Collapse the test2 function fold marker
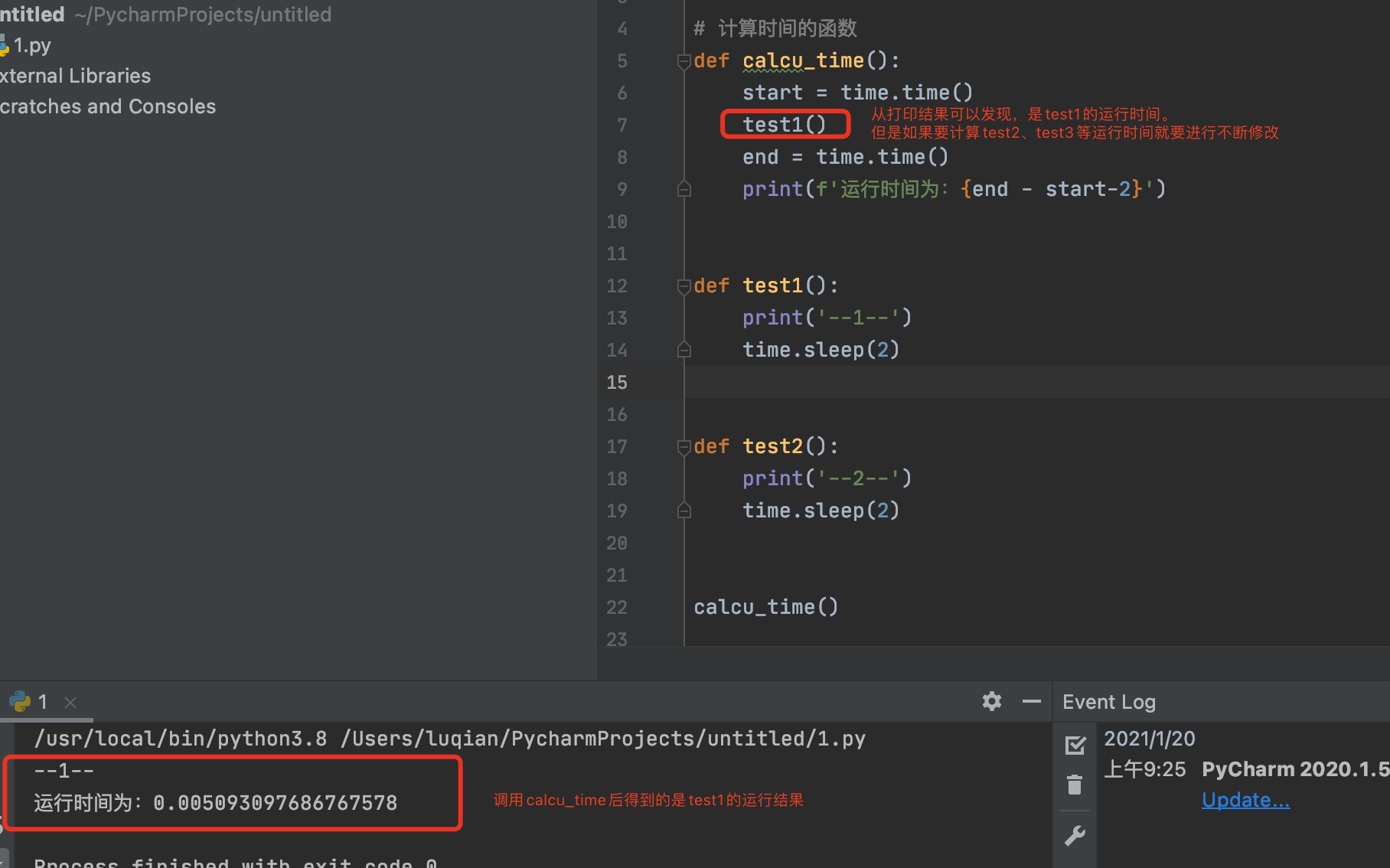Image resolution: width=1390 pixels, height=868 pixels. click(684, 447)
